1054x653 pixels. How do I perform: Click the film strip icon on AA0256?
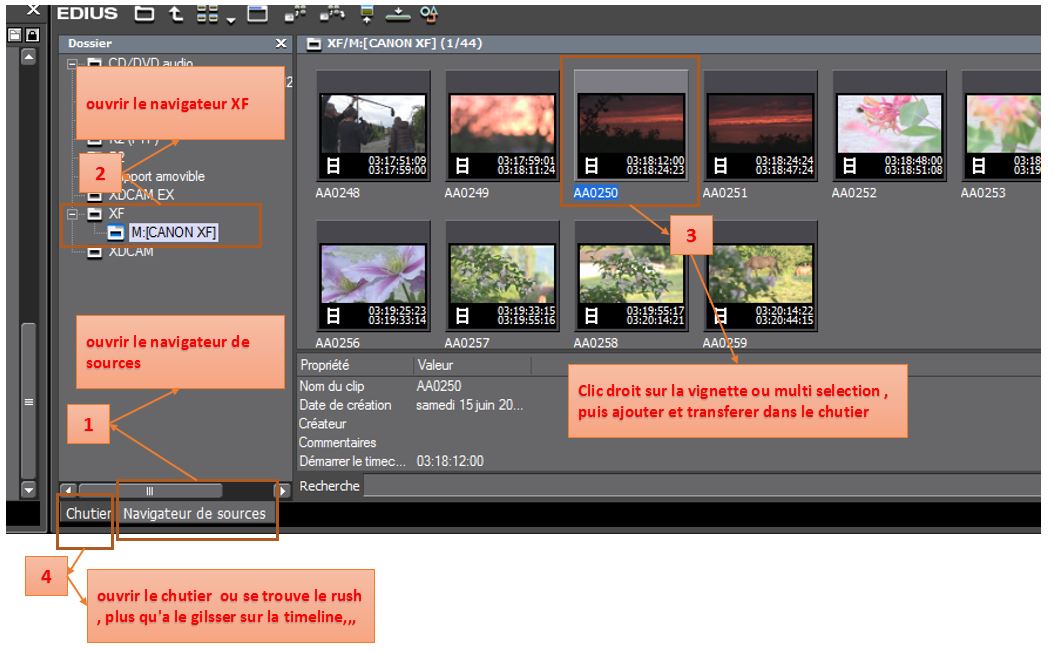[333, 315]
